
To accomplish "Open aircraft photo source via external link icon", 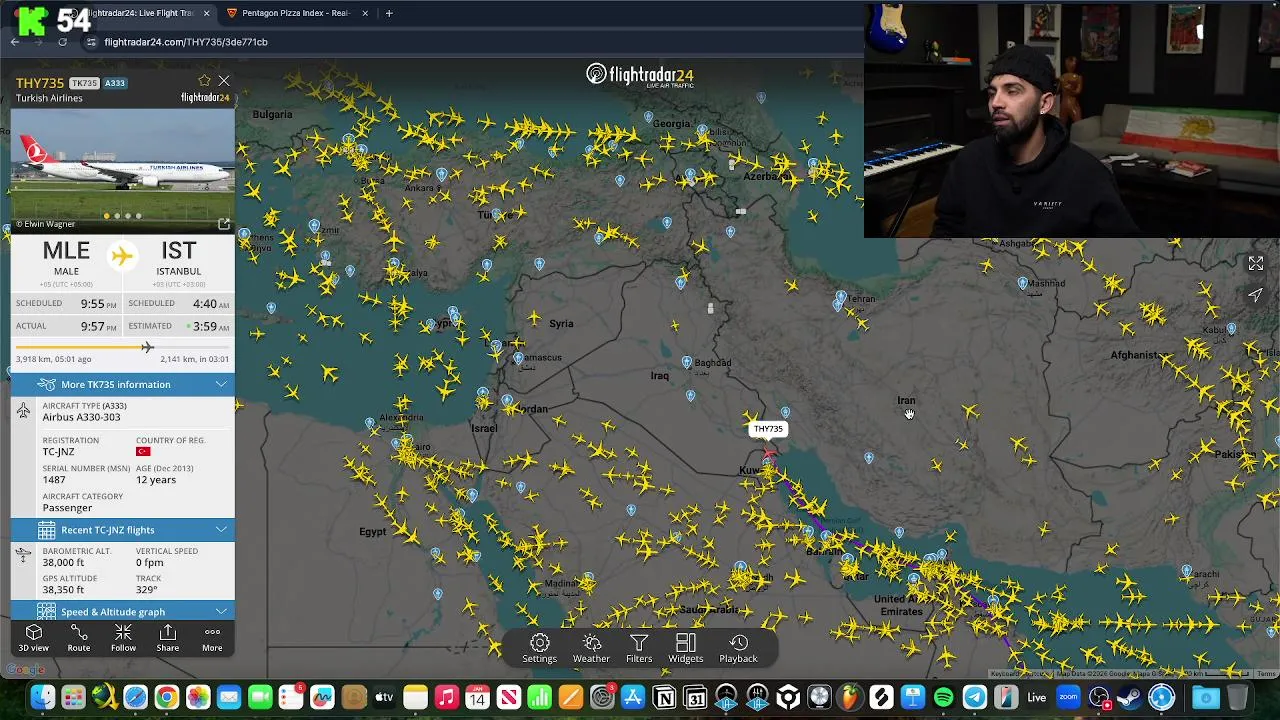I will [224, 224].
